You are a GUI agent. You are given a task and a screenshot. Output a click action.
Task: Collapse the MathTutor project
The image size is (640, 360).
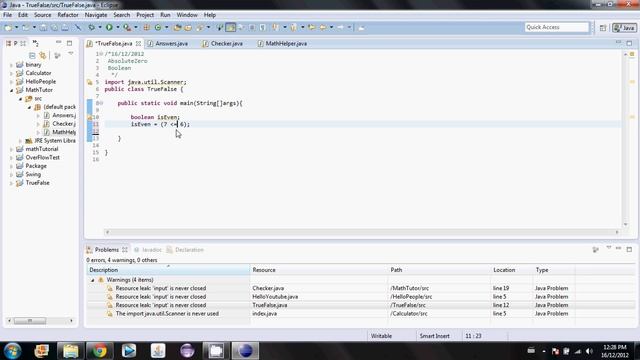coord(11,90)
